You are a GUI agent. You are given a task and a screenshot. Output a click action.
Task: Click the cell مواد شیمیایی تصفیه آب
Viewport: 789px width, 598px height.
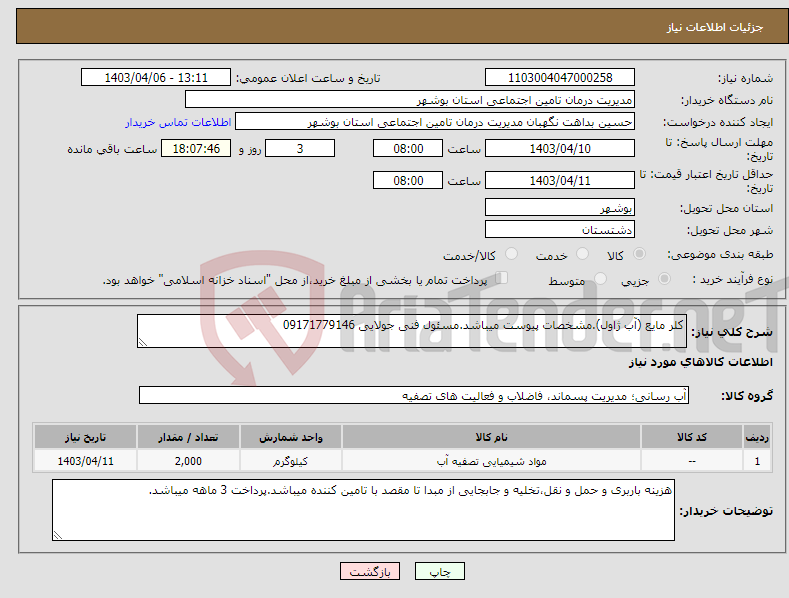(491, 461)
